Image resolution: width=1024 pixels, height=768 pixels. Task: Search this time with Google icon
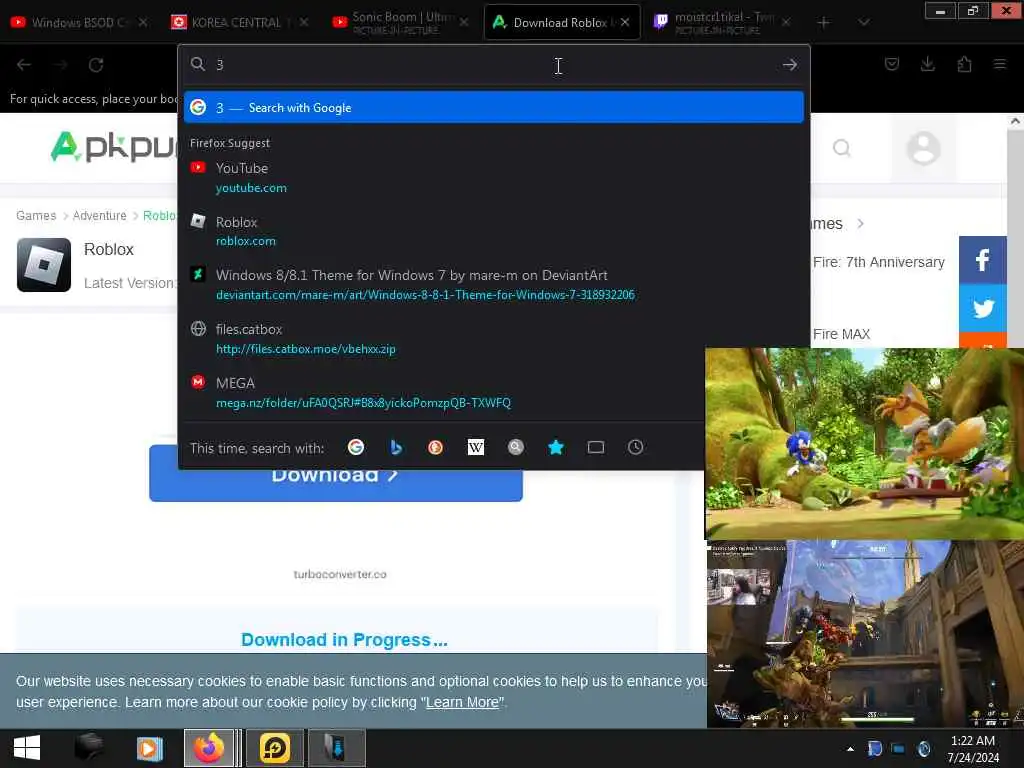pyautogui.click(x=356, y=447)
